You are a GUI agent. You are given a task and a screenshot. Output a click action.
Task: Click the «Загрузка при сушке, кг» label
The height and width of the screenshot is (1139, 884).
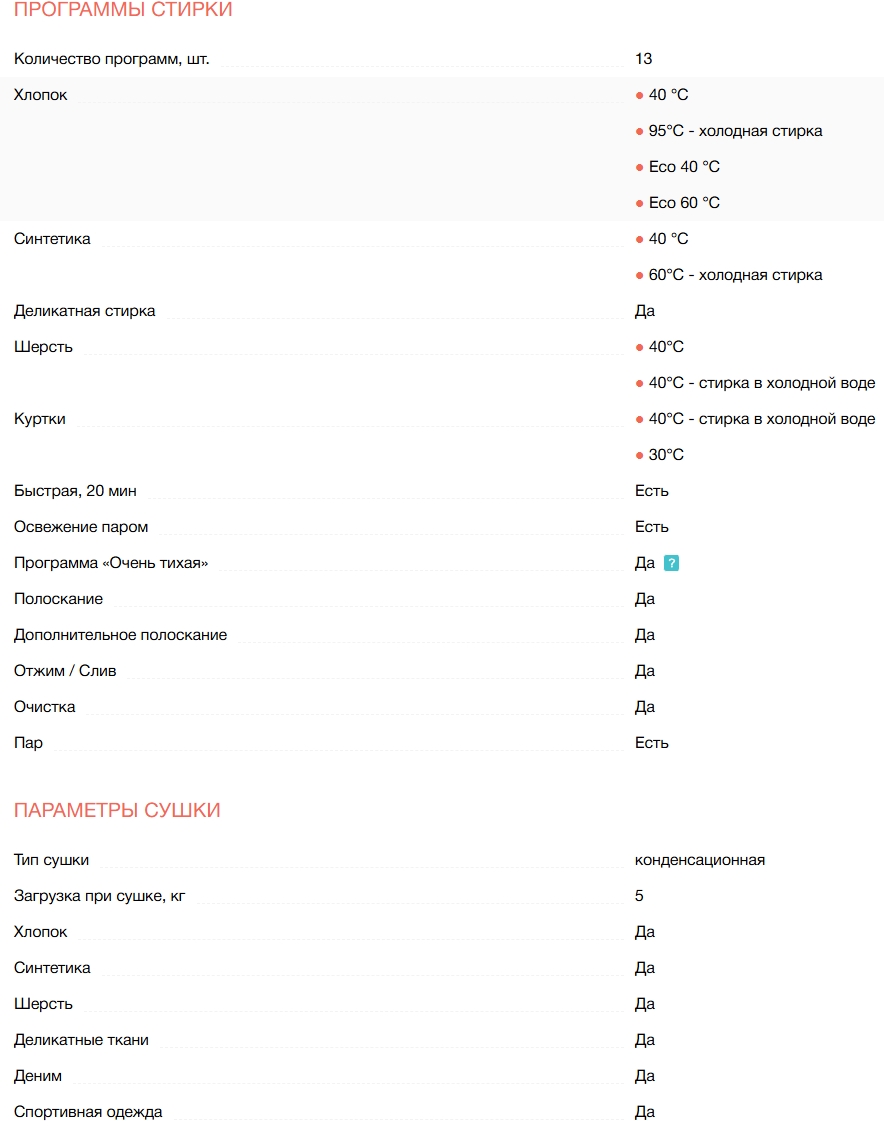coord(100,896)
